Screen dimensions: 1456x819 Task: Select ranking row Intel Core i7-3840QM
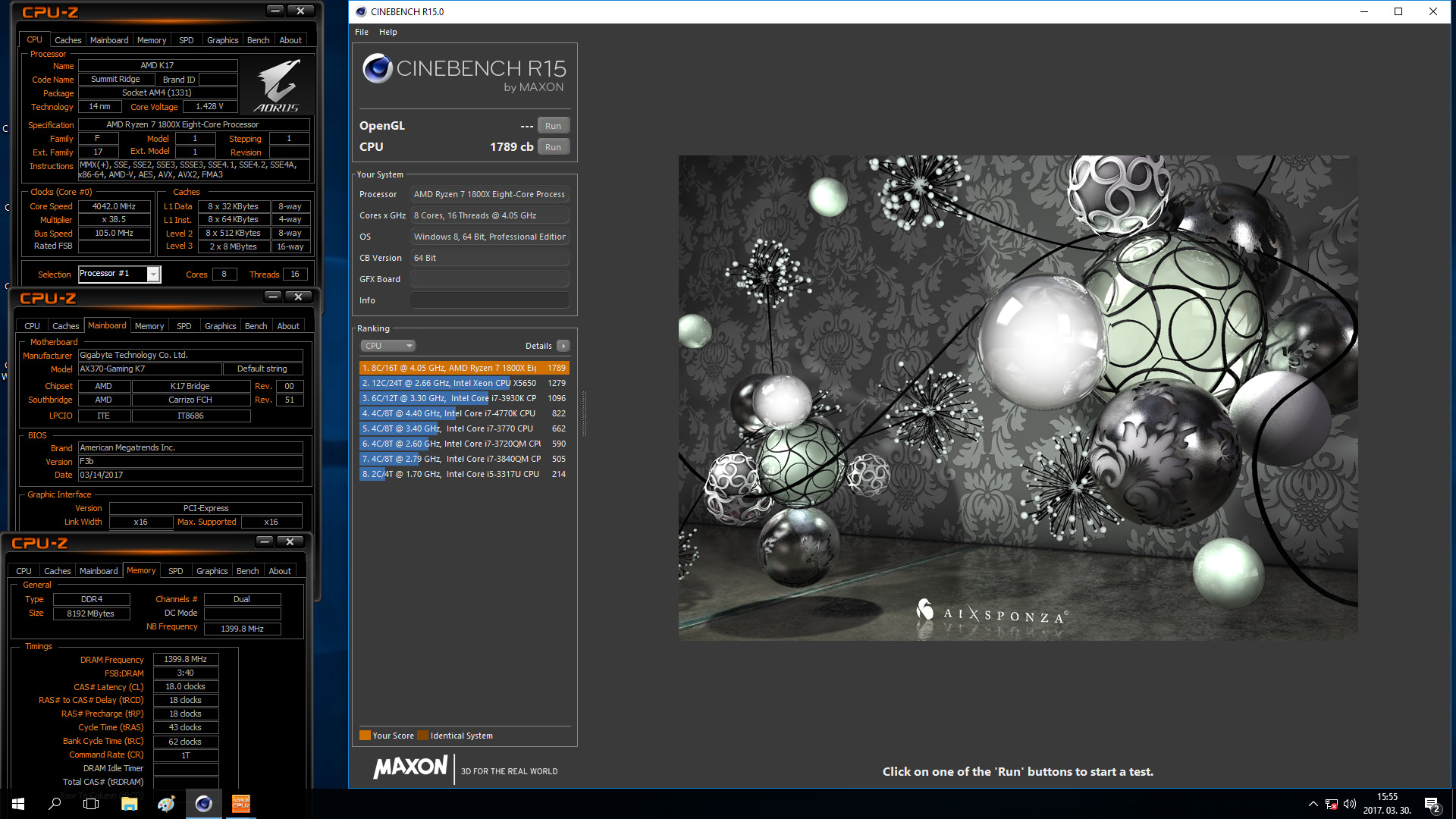[x=464, y=459]
